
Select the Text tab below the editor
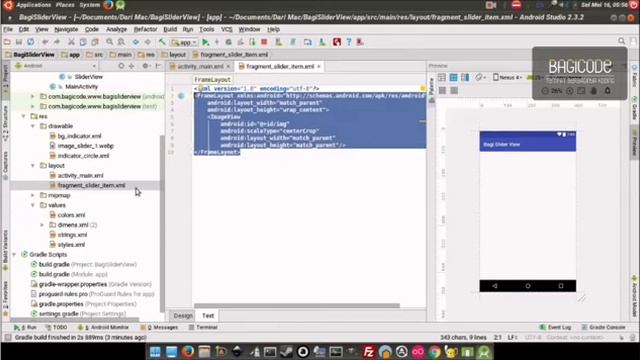click(208, 316)
